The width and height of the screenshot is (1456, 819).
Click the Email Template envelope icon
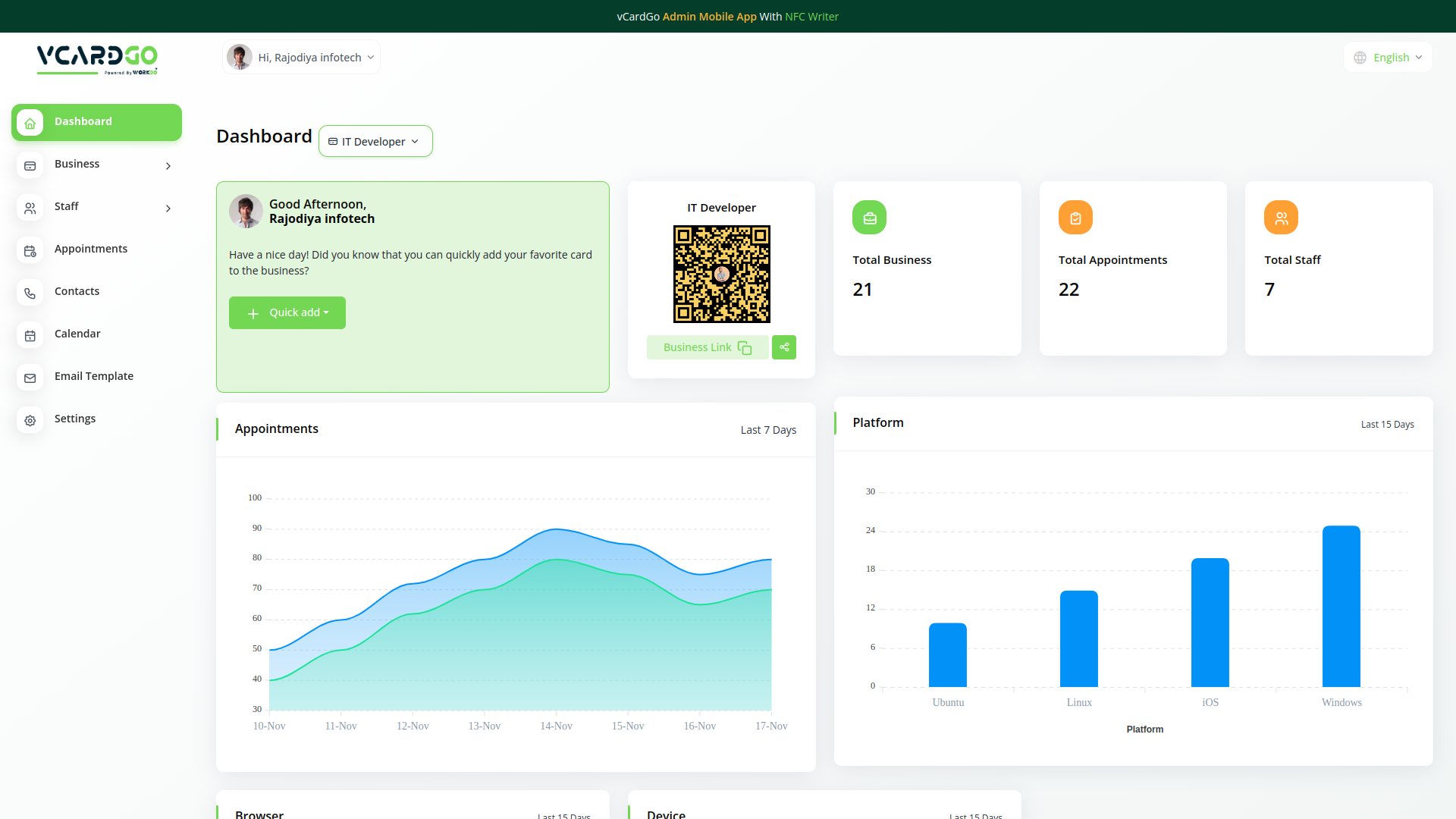click(x=30, y=378)
